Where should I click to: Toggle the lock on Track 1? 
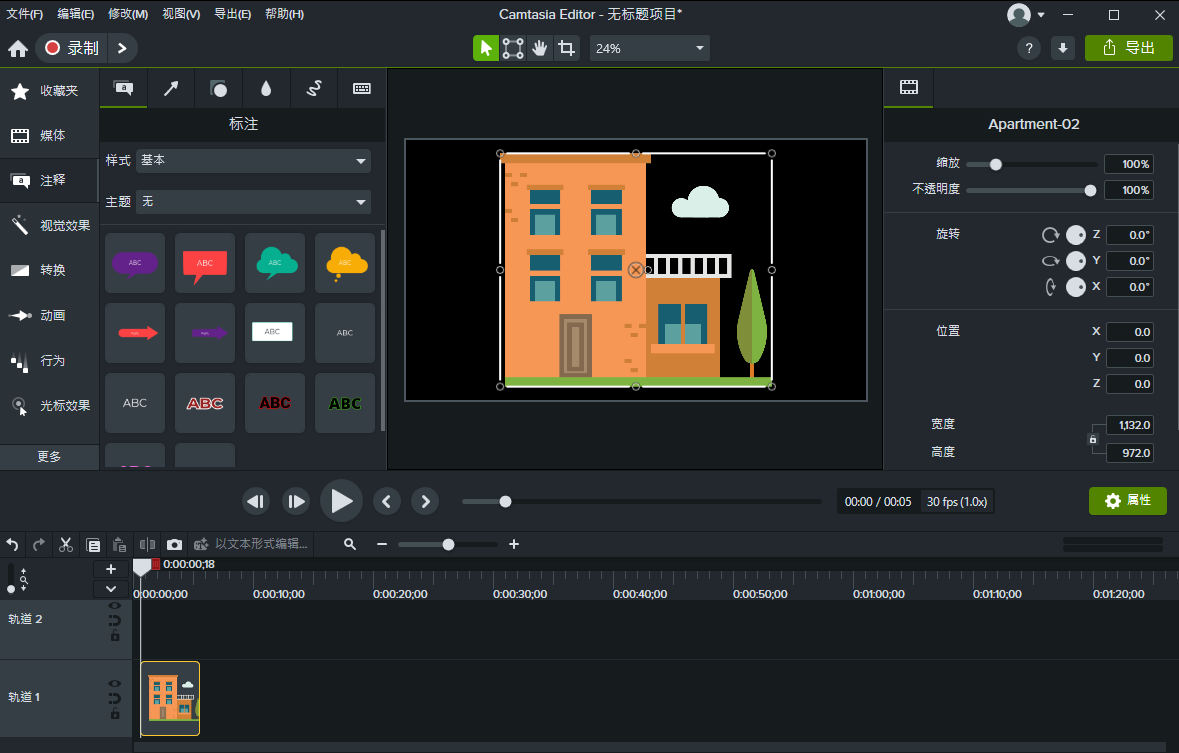click(x=115, y=714)
